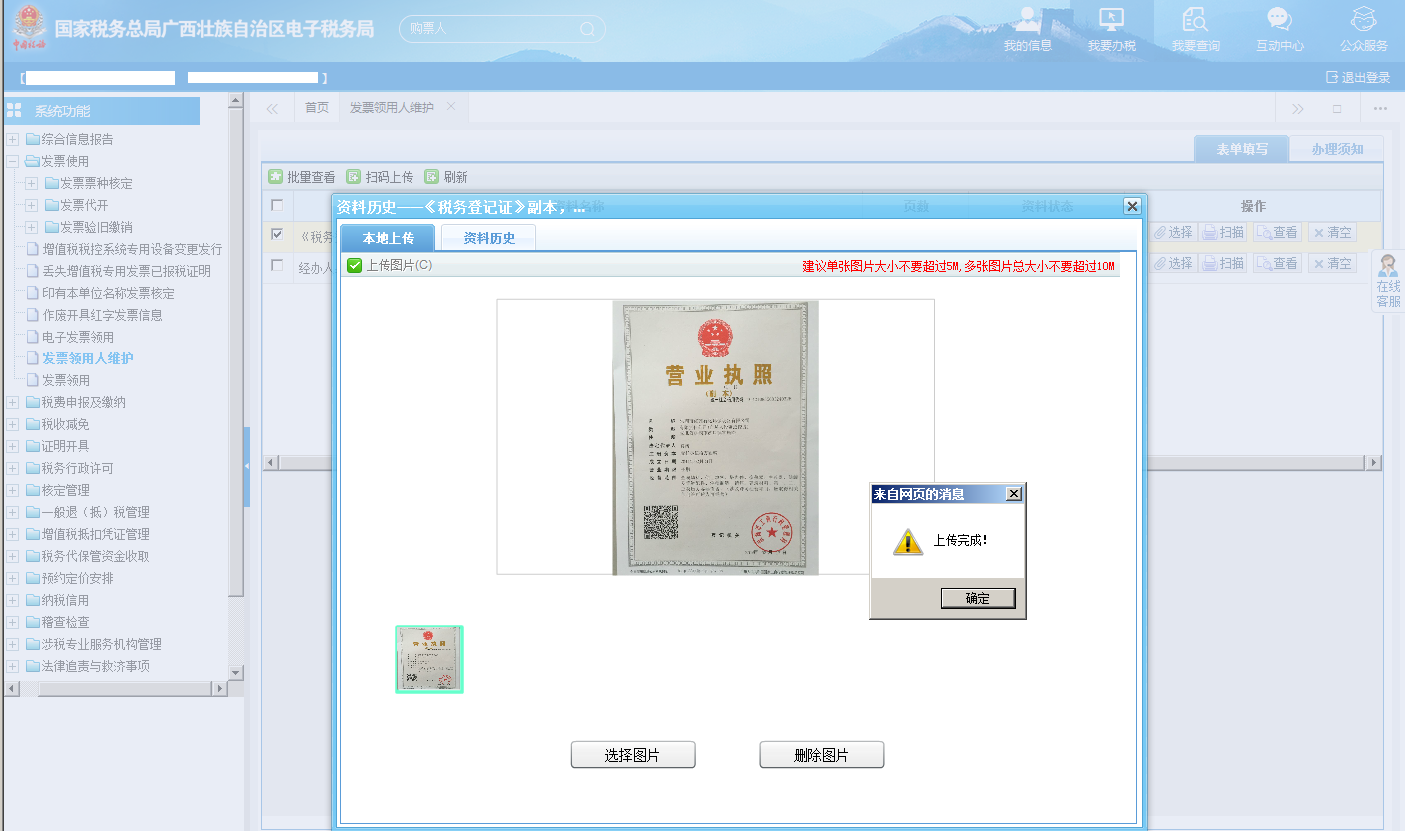Click 确定 in upload complete dialog
The height and width of the screenshot is (831, 1405).
978,598
